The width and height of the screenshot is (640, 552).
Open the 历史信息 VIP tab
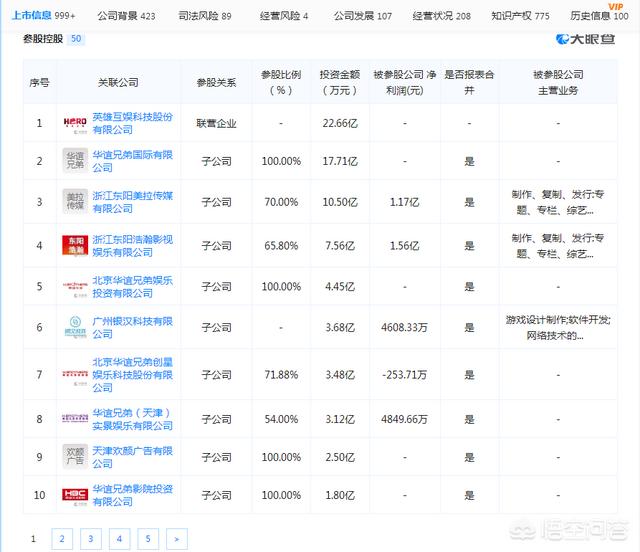[x=599, y=16]
